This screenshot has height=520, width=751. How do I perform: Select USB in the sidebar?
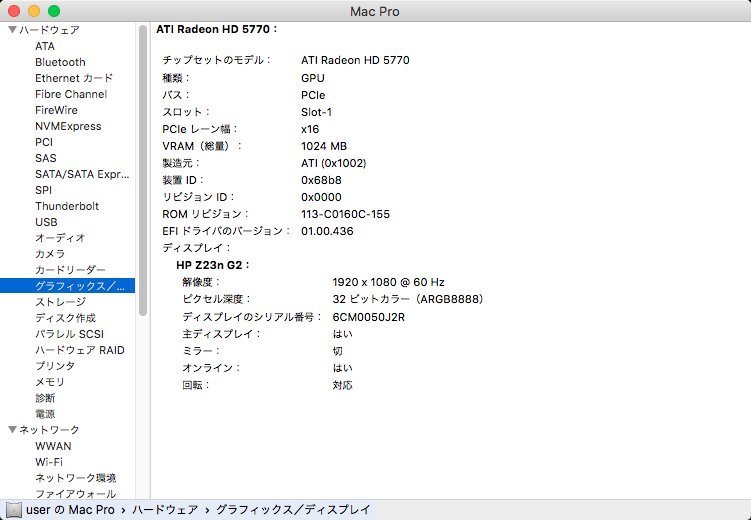click(x=46, y=222)
